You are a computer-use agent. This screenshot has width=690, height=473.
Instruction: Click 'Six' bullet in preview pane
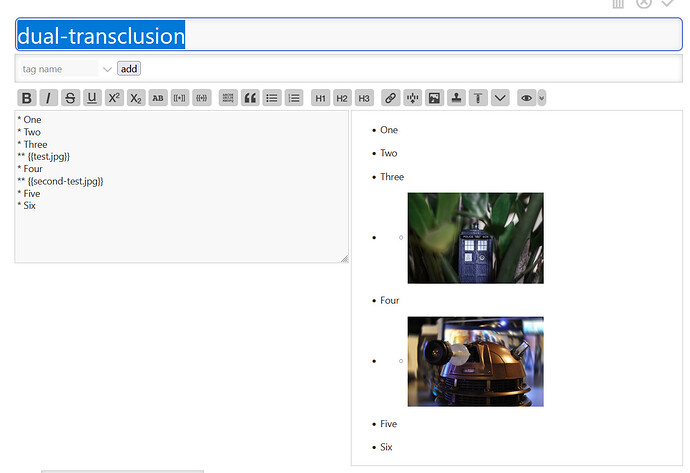[386, 447]
